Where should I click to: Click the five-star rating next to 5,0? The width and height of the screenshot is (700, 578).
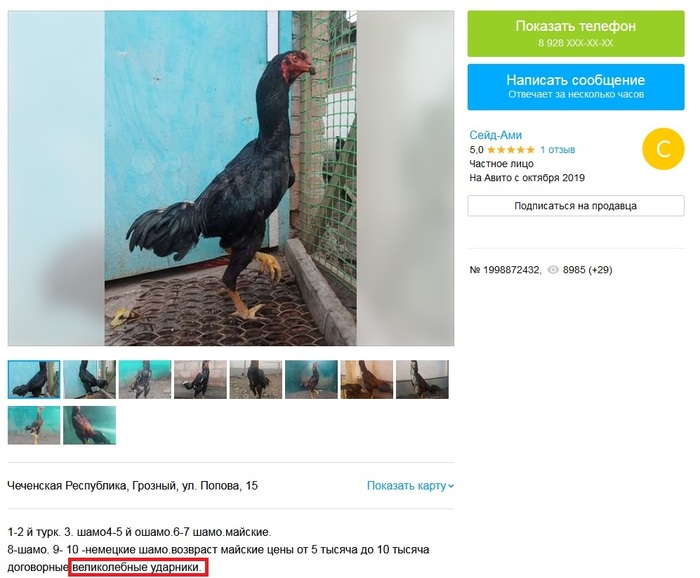pos(511,150)
